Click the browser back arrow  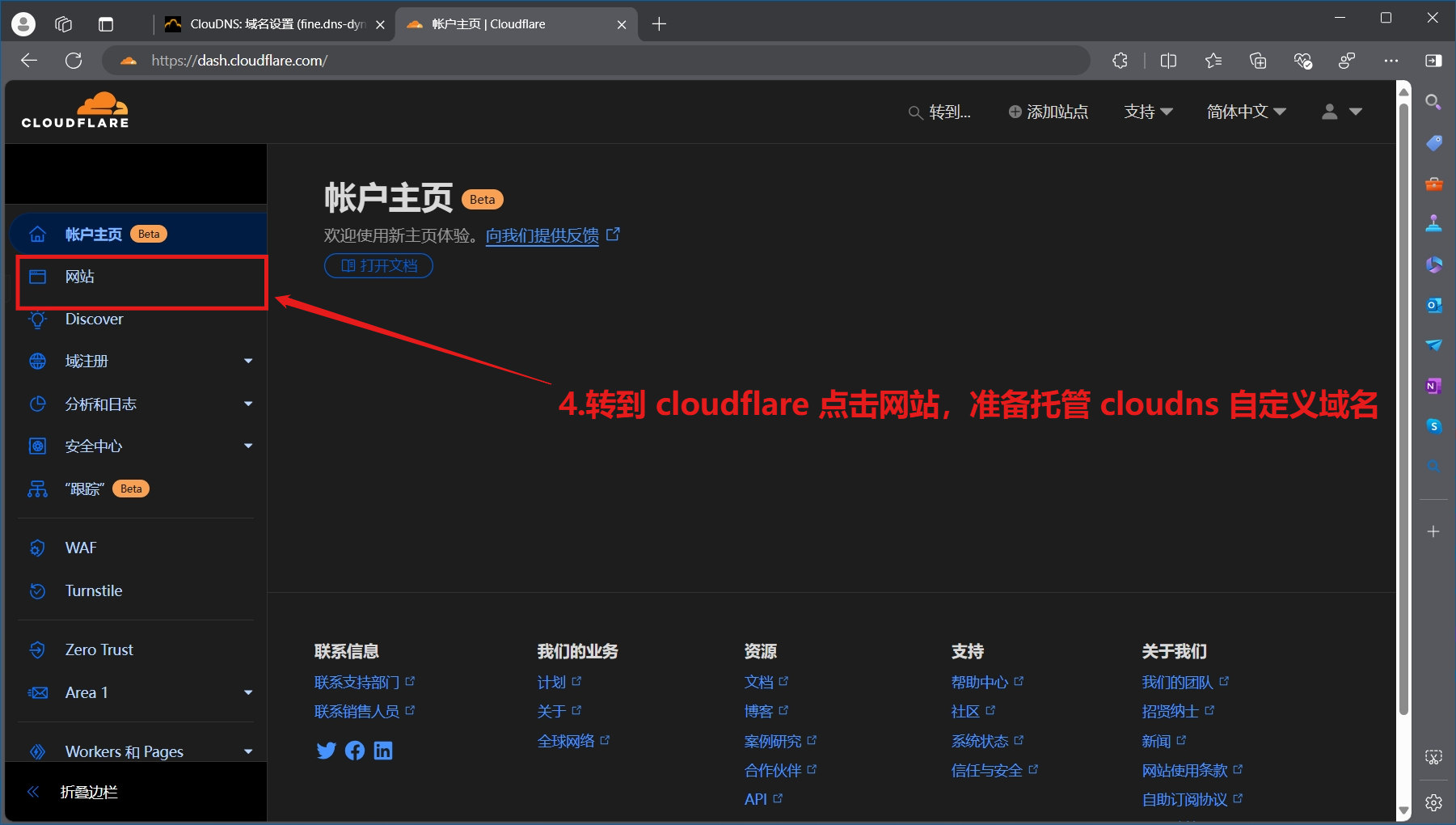tap(29, 61)
